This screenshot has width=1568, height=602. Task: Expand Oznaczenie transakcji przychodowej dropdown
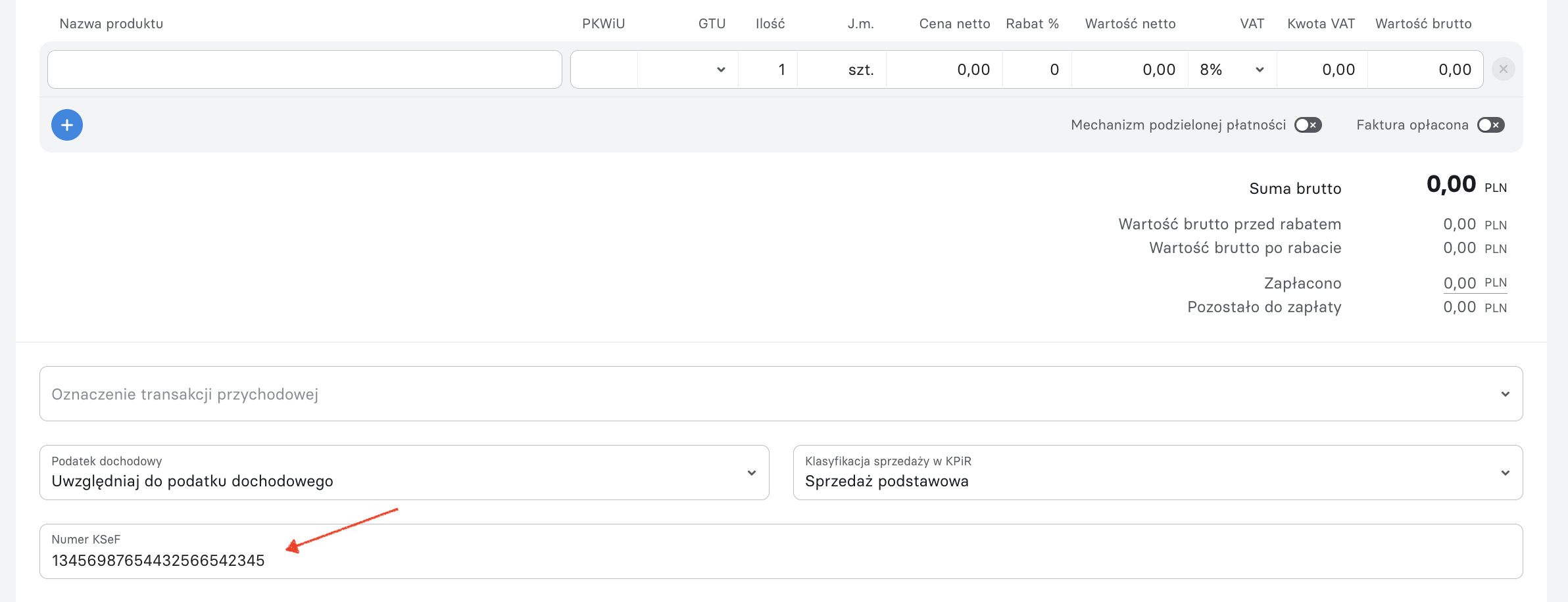point(781,394)
